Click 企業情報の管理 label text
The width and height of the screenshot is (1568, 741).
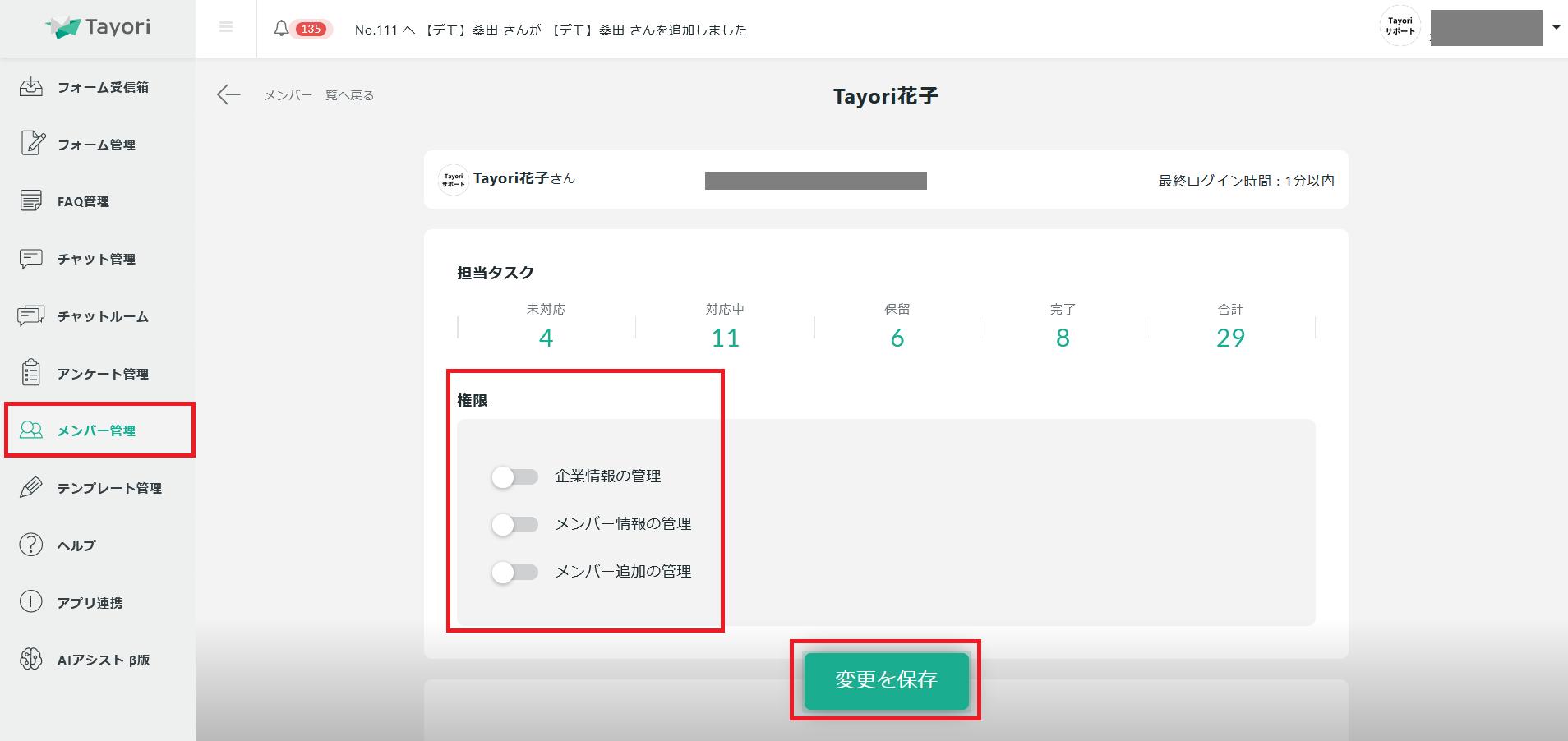pos(608,476)
